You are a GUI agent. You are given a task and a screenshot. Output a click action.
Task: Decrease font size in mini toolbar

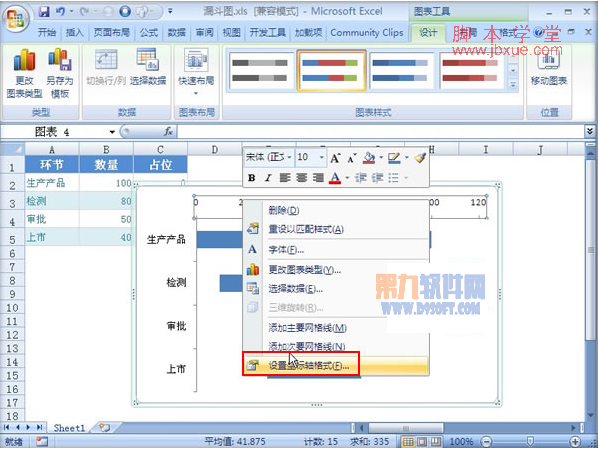pyautogui.click(x=352, y=158)
